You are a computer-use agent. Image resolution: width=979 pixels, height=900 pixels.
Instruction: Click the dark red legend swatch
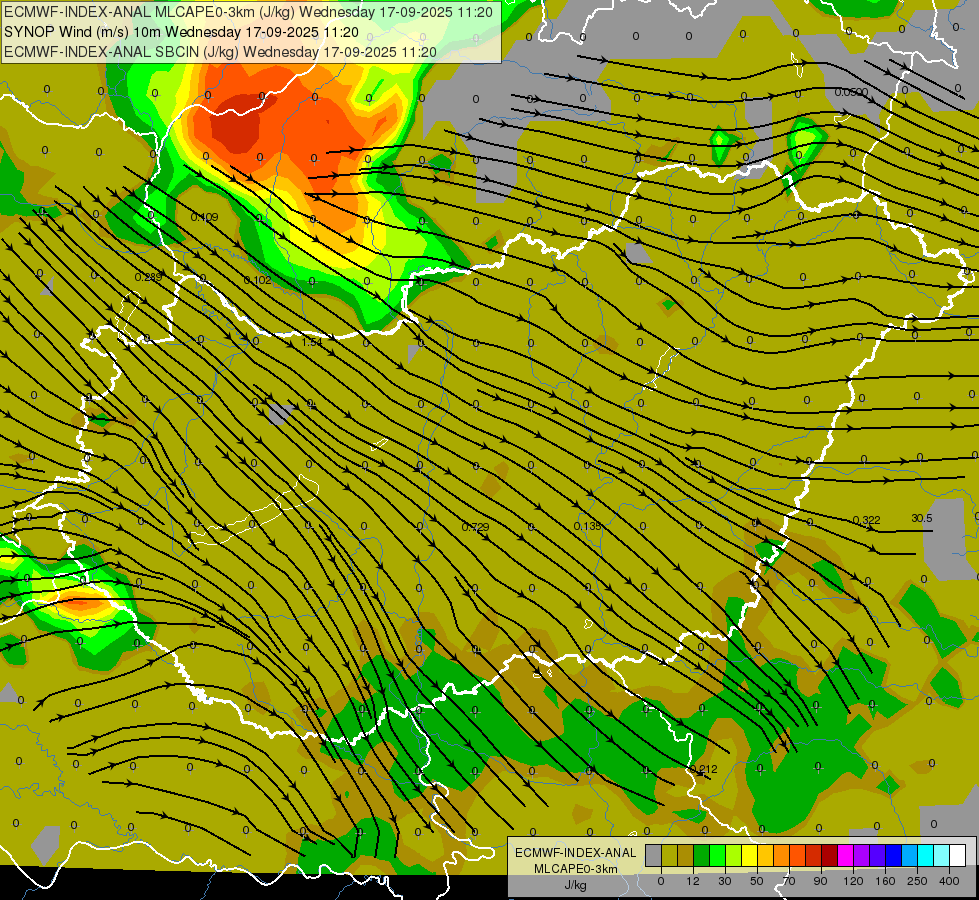(x=830, y=855)
